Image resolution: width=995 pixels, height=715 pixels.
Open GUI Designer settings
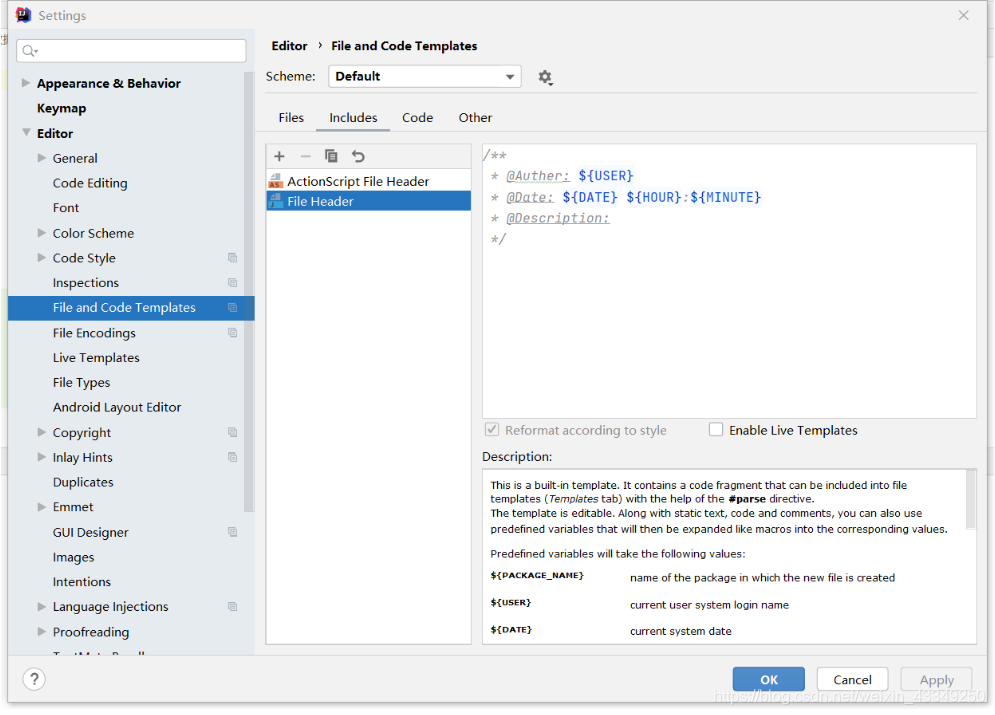tap(91, 532)
